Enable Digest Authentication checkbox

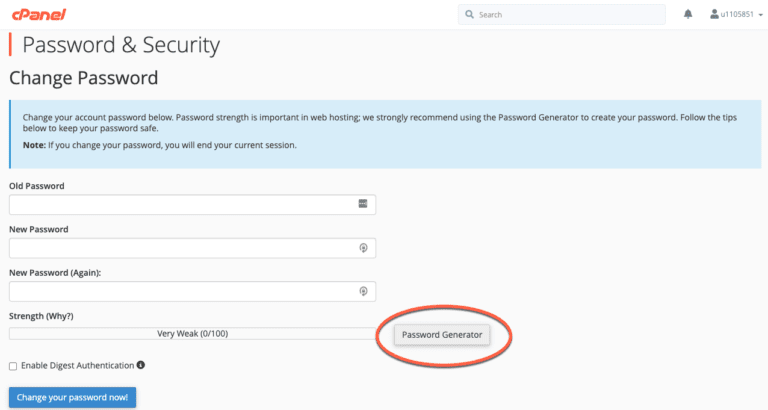coord(13,366)
